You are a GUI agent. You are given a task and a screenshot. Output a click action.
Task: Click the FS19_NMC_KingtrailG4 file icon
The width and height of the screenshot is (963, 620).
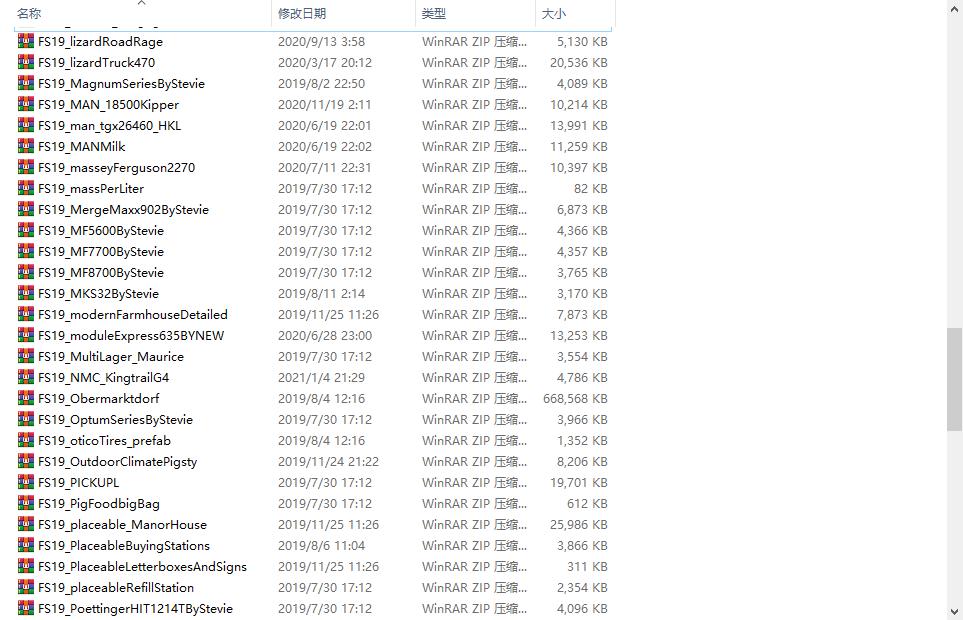[26, 377]
